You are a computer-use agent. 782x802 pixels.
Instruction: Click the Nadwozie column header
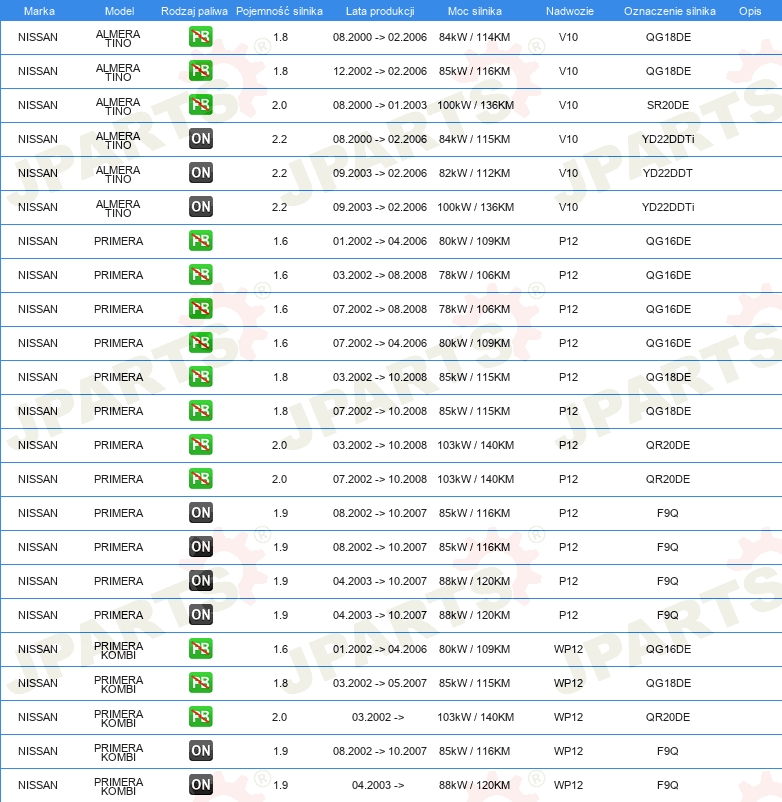click(x=569, y=11)
